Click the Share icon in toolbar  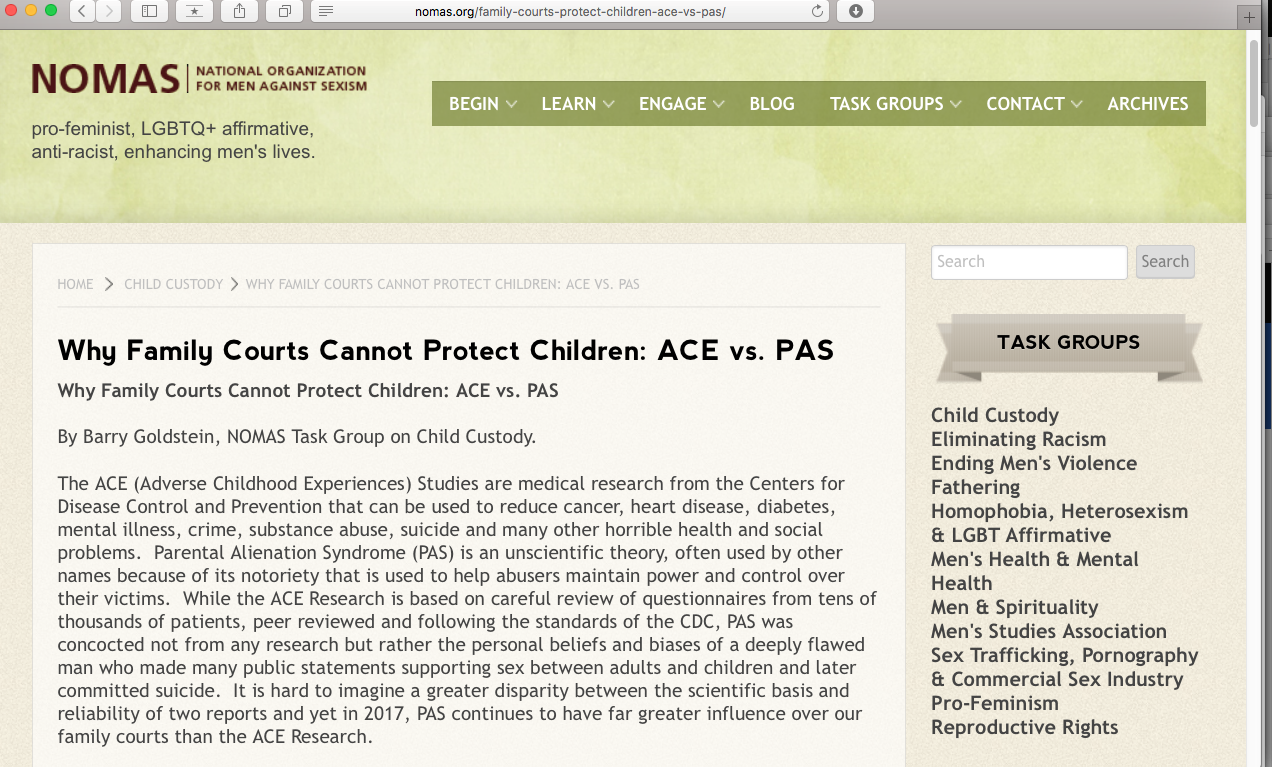point(239,11)
